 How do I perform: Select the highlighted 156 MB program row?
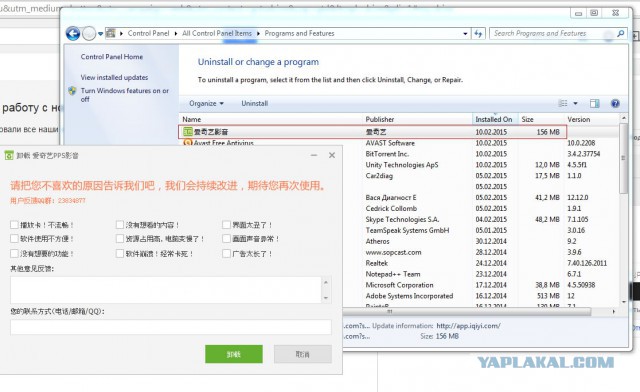(x=373, y=132)
